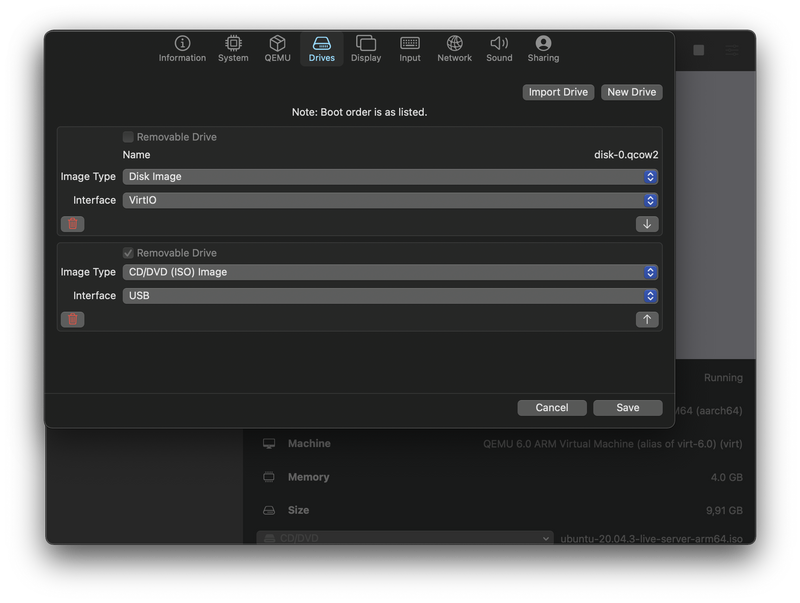Delete the disk-0.qcow2 drive with trash icon
This screenshot has width=800, height=603.
pos(73,224)
